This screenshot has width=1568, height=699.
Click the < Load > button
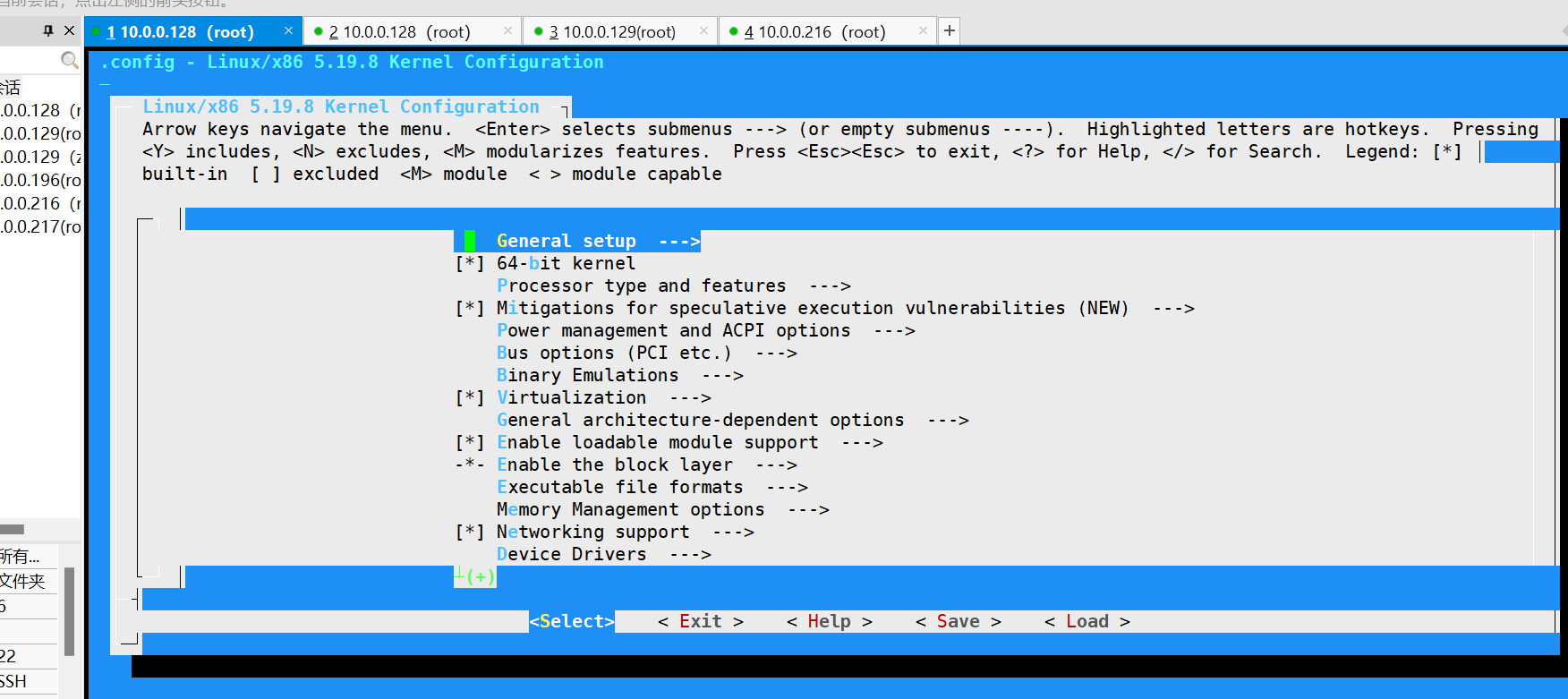(1087, 621)
